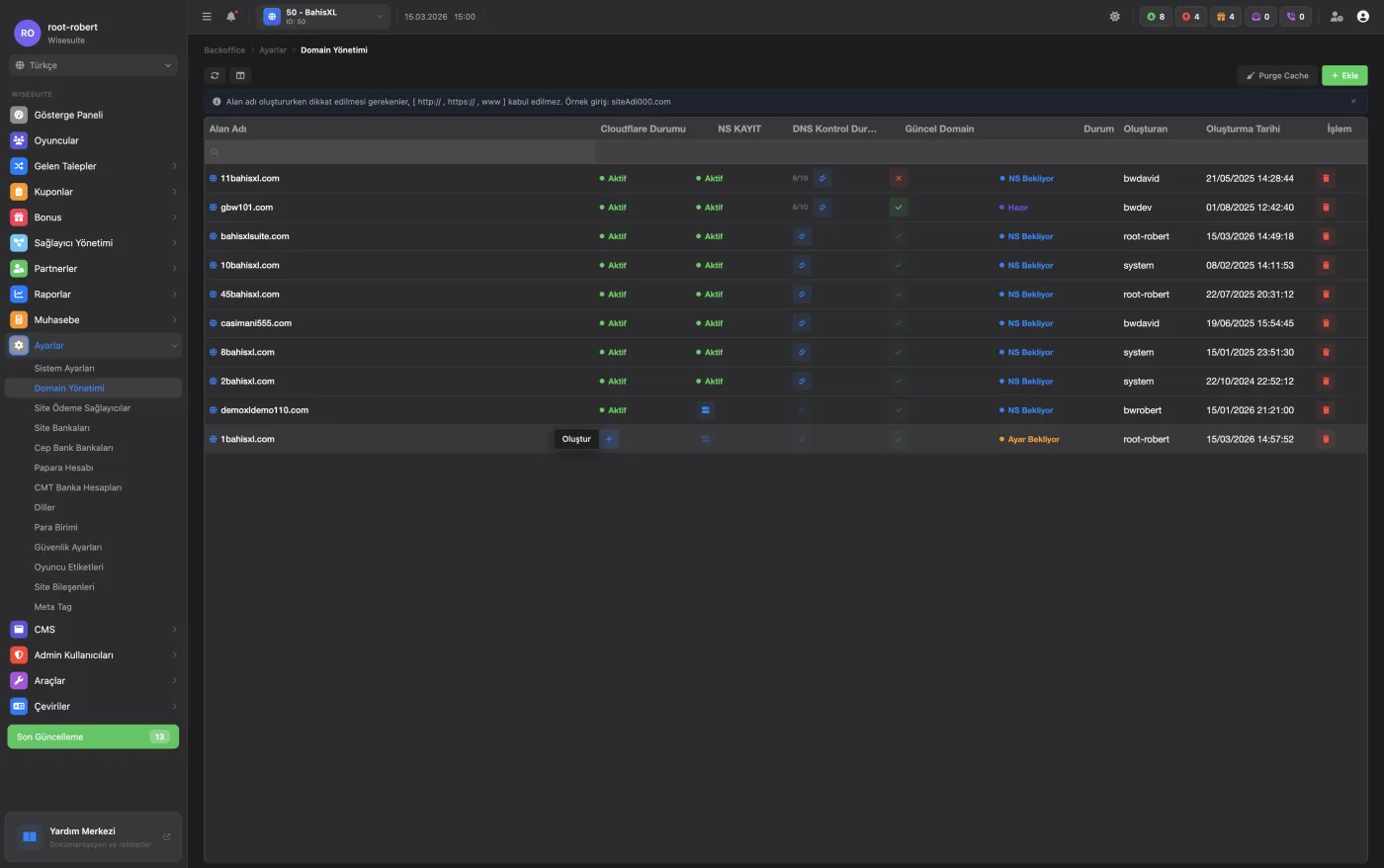This screenshot has height=868, width=1384.
Task: Open the purple messages badge showing 0
Action: coord(1260,16)
